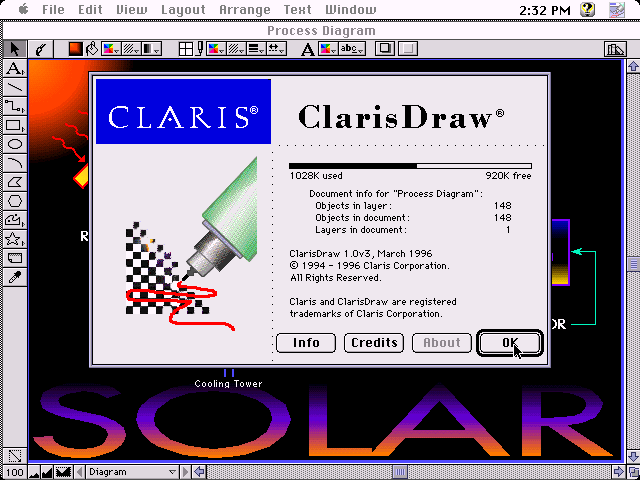Select the arrow pointer tool
Viewport: 640px width, 480px height.
point(14,49)
